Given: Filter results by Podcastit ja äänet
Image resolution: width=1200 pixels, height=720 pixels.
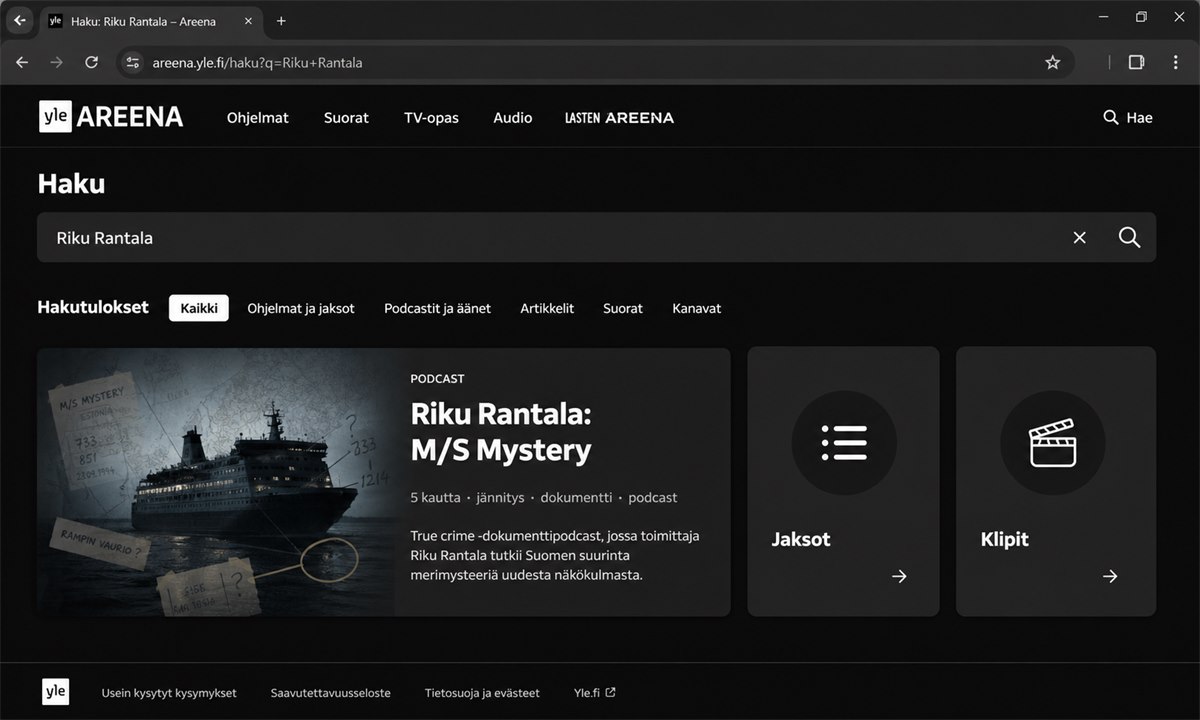Looking at the screenshot, I should [x=437, y=308].
